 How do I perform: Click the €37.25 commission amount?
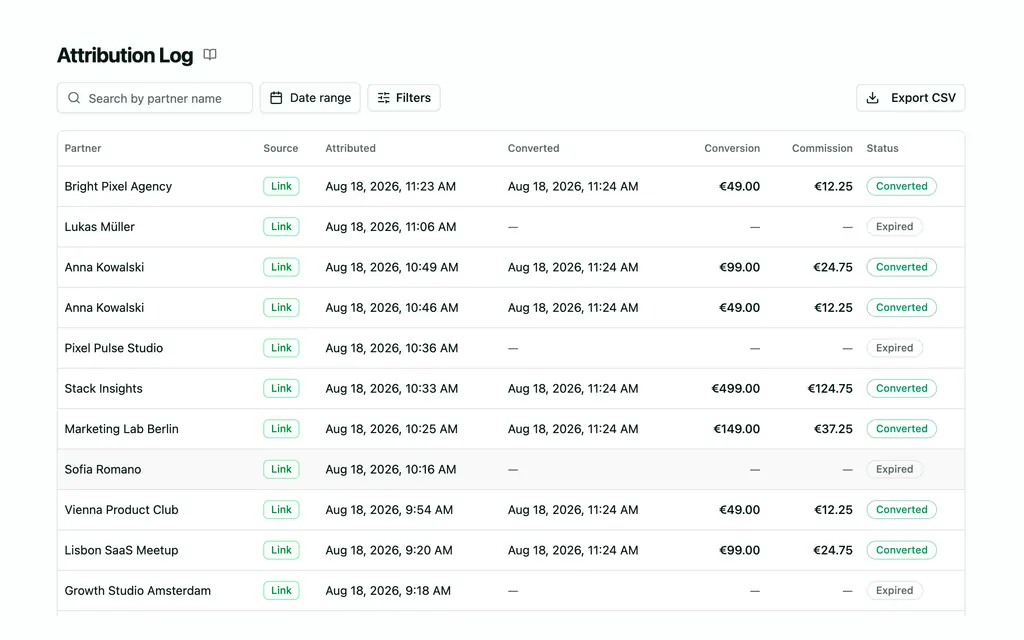click(833, 429)
